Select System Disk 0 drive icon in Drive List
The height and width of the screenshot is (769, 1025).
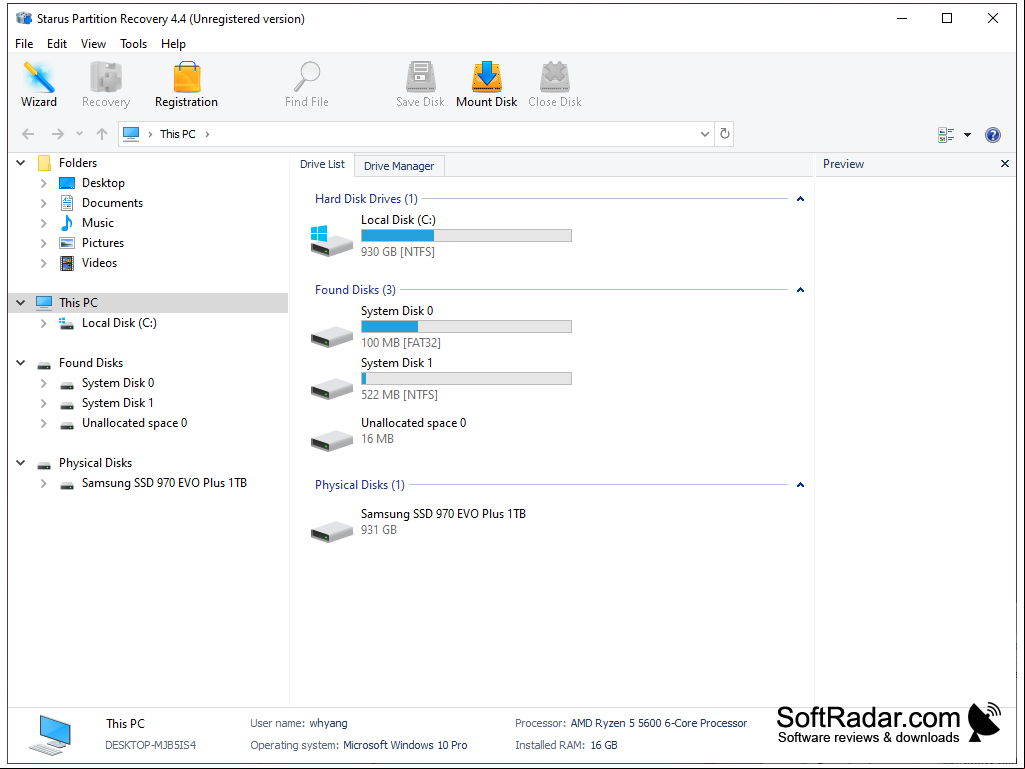(331, 336)
